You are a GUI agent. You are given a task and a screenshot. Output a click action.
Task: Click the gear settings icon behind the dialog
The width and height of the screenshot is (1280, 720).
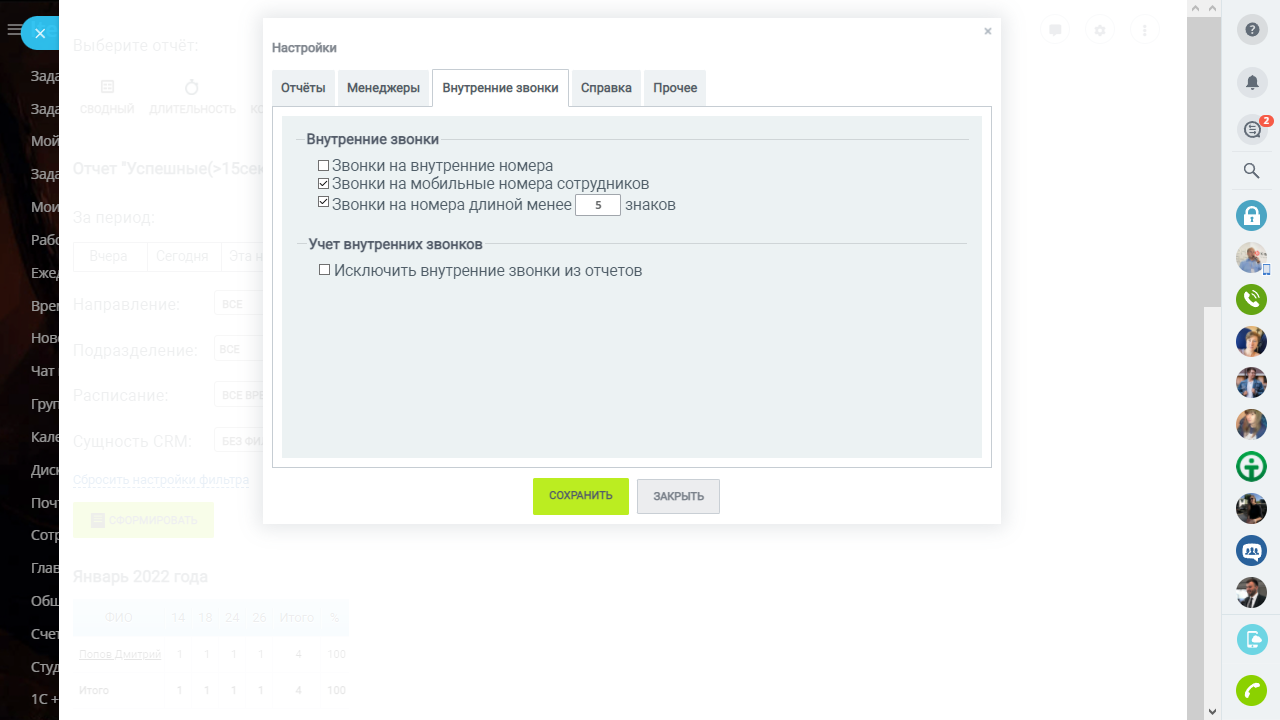pos(1100,30)
